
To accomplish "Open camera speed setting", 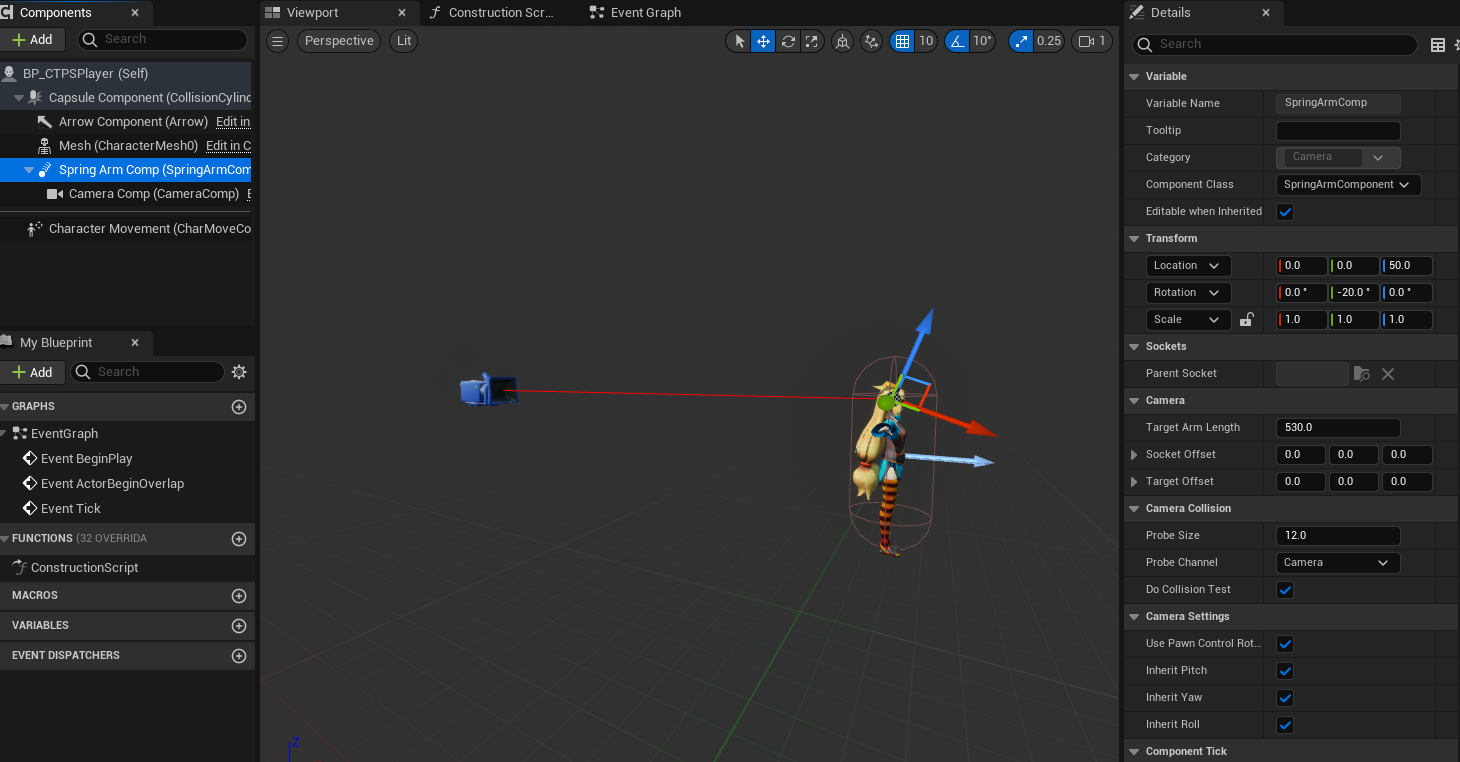I will tap(1092, 41).
